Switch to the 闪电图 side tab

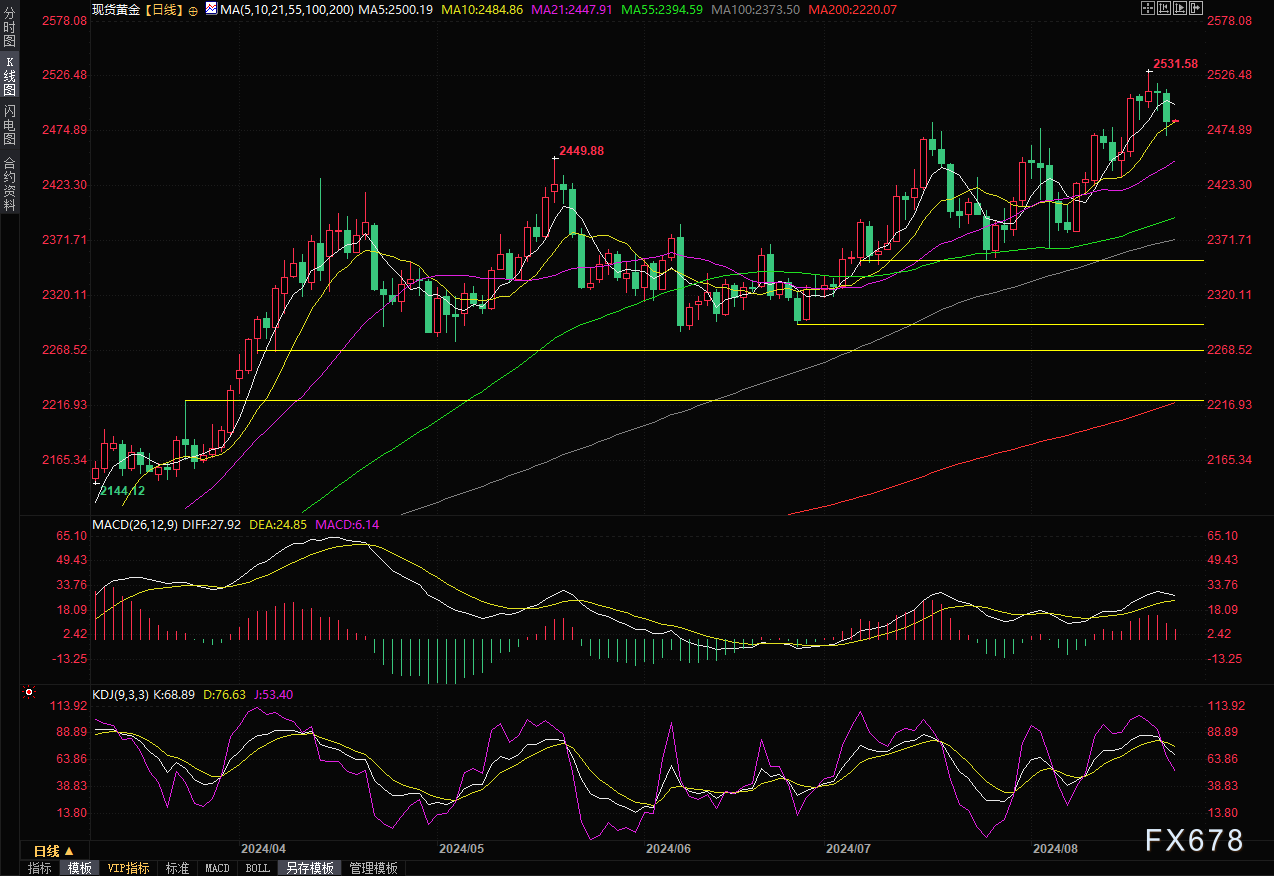(9, 125)
